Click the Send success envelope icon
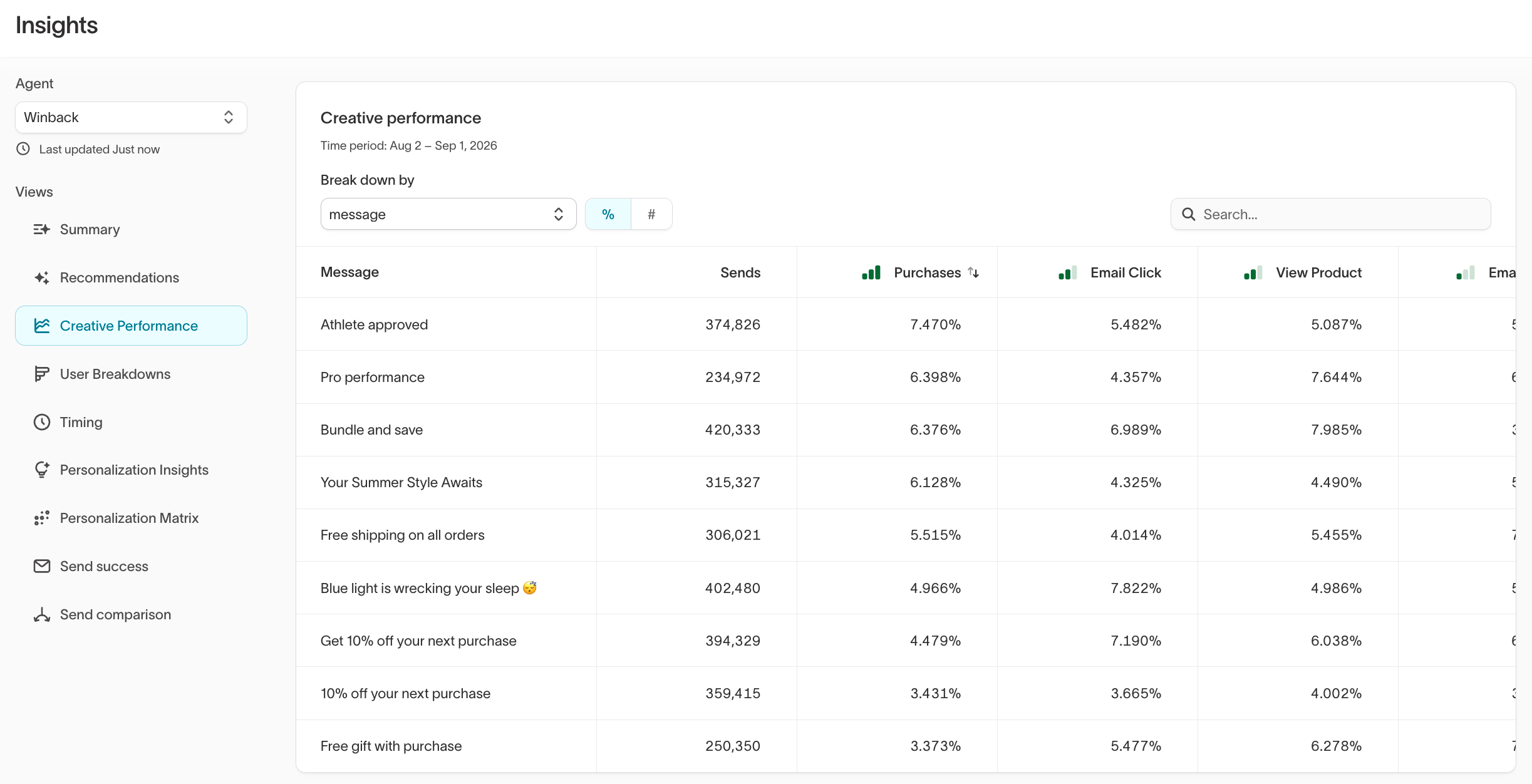The width and height of the screenshot is (1532, 784). (42, 566)
